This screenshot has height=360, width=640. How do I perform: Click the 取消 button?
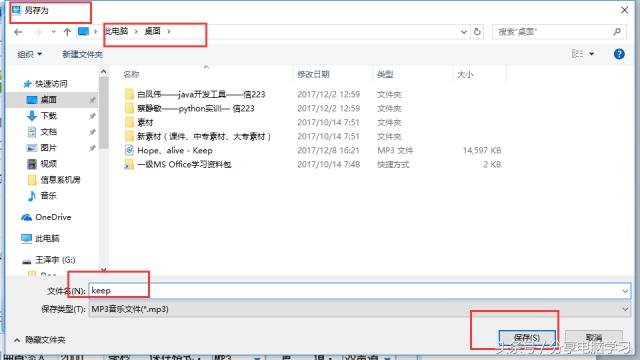[x=593, y=338]
